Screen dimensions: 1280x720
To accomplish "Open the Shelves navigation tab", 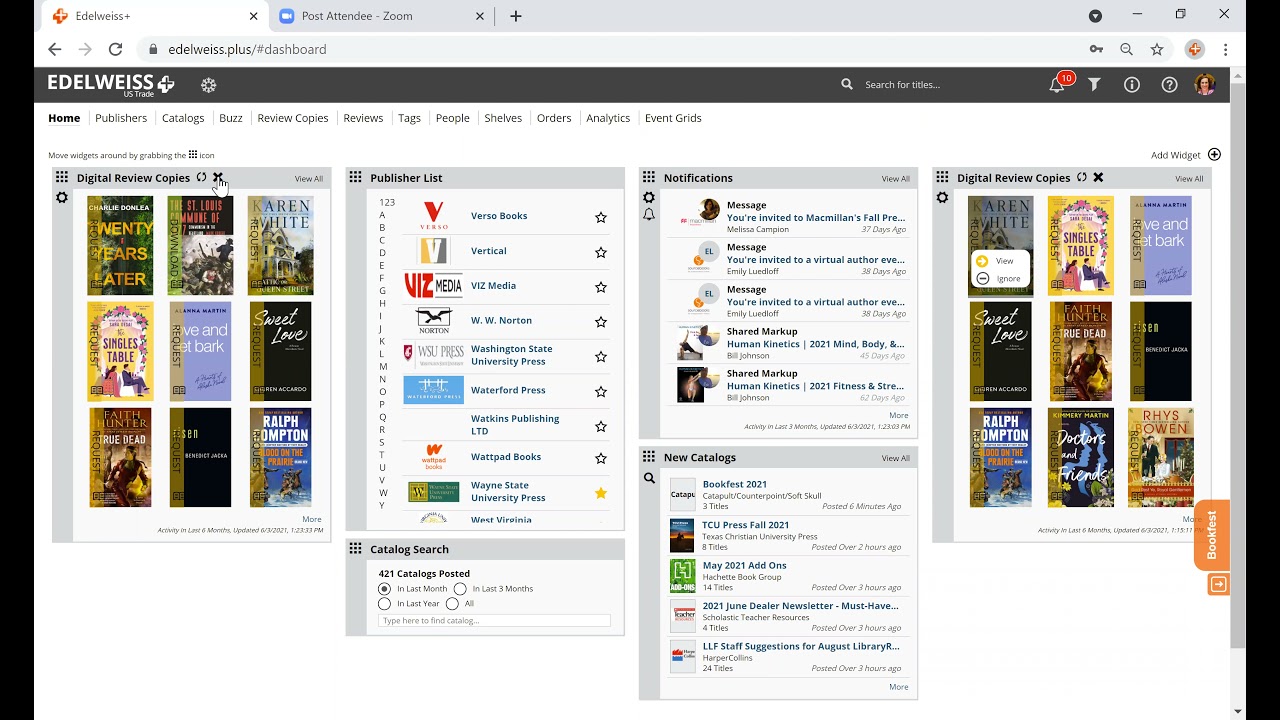I will click(503, 118).
